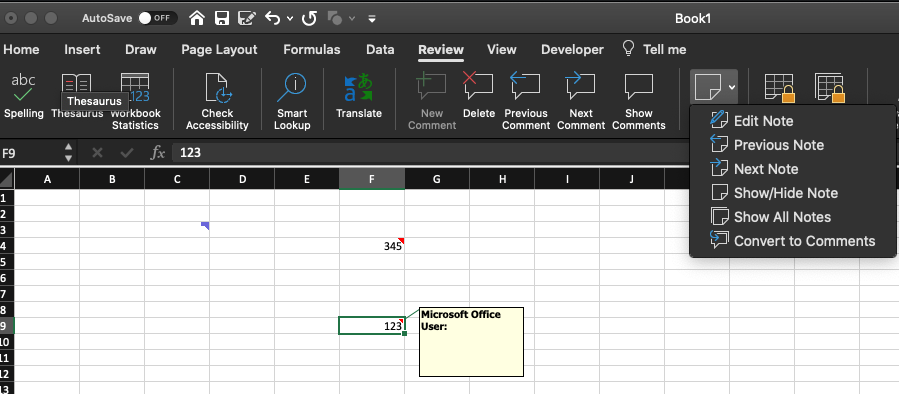Click the formula bar containing 123

[x=430, y=153]
